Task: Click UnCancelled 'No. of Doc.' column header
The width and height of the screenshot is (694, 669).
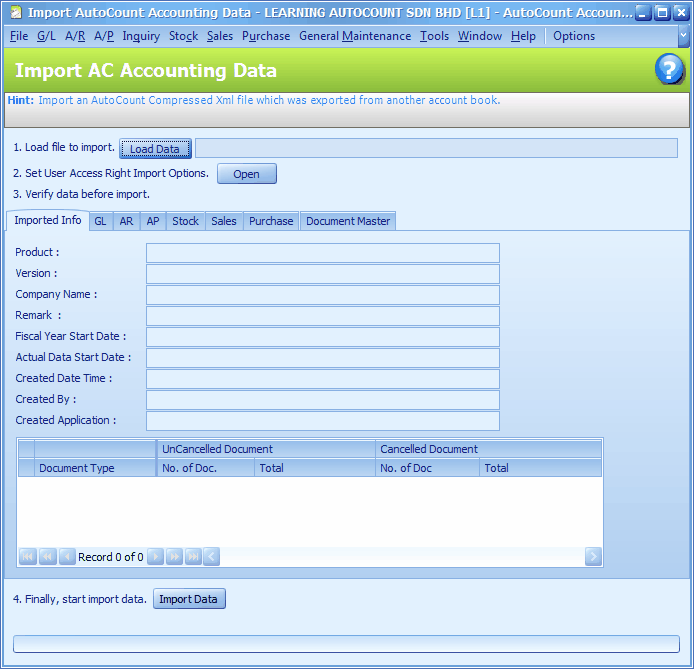Action: [206, 468]
